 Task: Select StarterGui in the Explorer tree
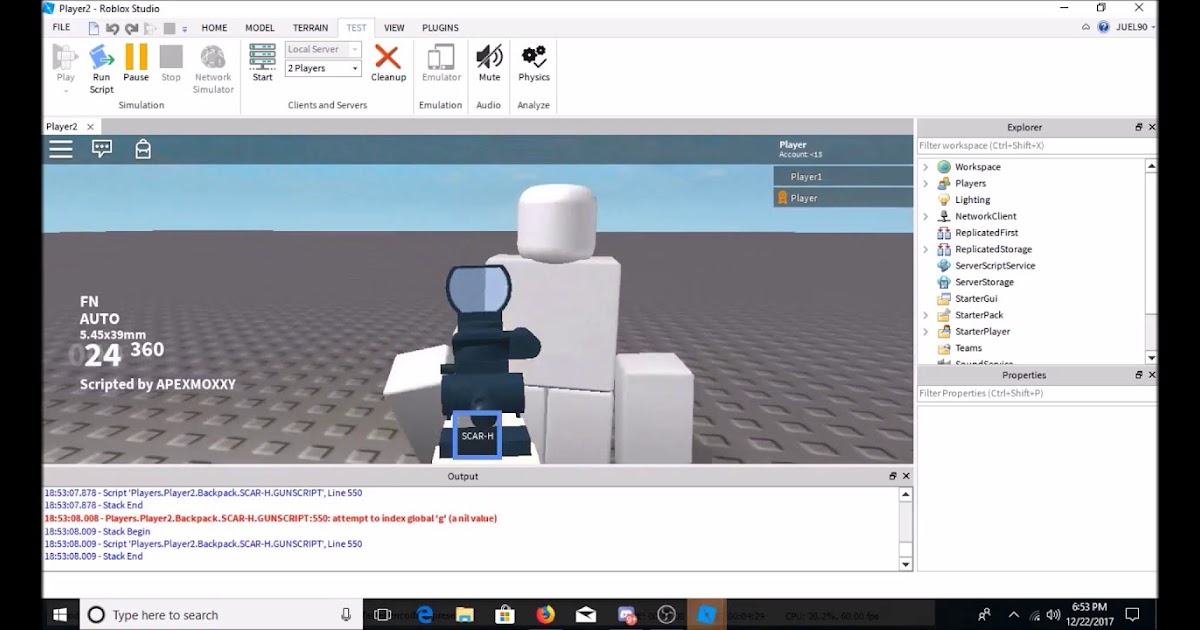(x=976, y=299)
